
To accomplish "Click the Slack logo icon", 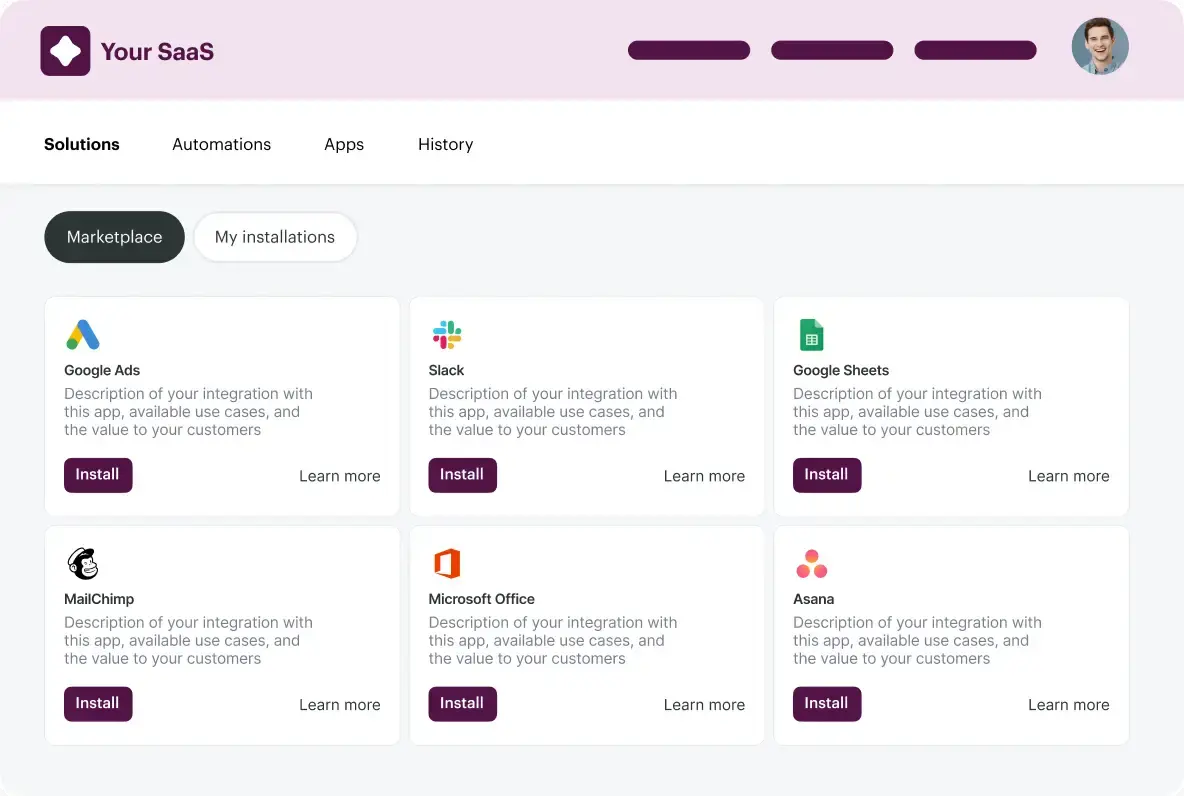I will tap(446, 335).
